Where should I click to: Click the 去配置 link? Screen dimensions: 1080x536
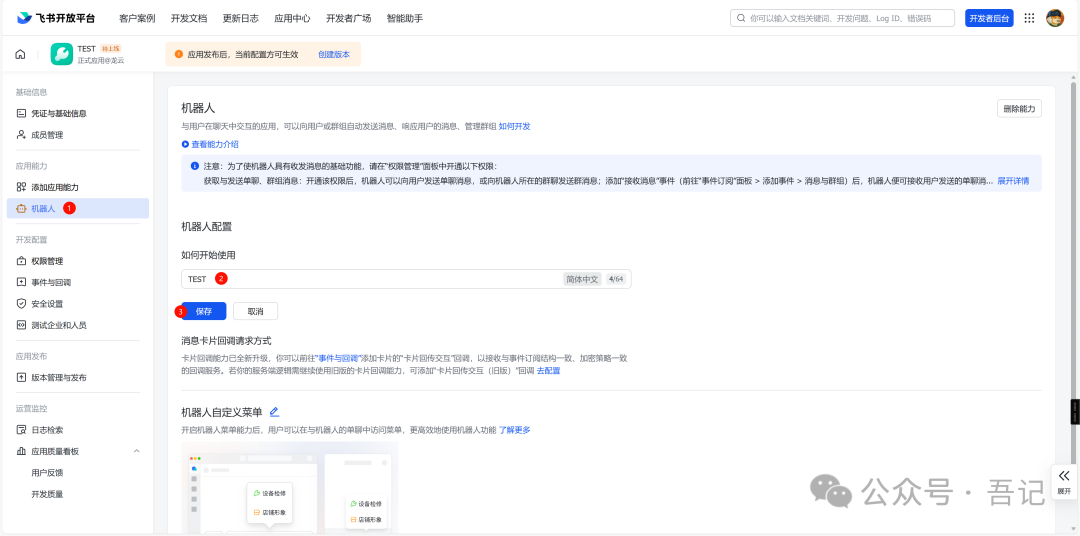[x=548, y=371]
